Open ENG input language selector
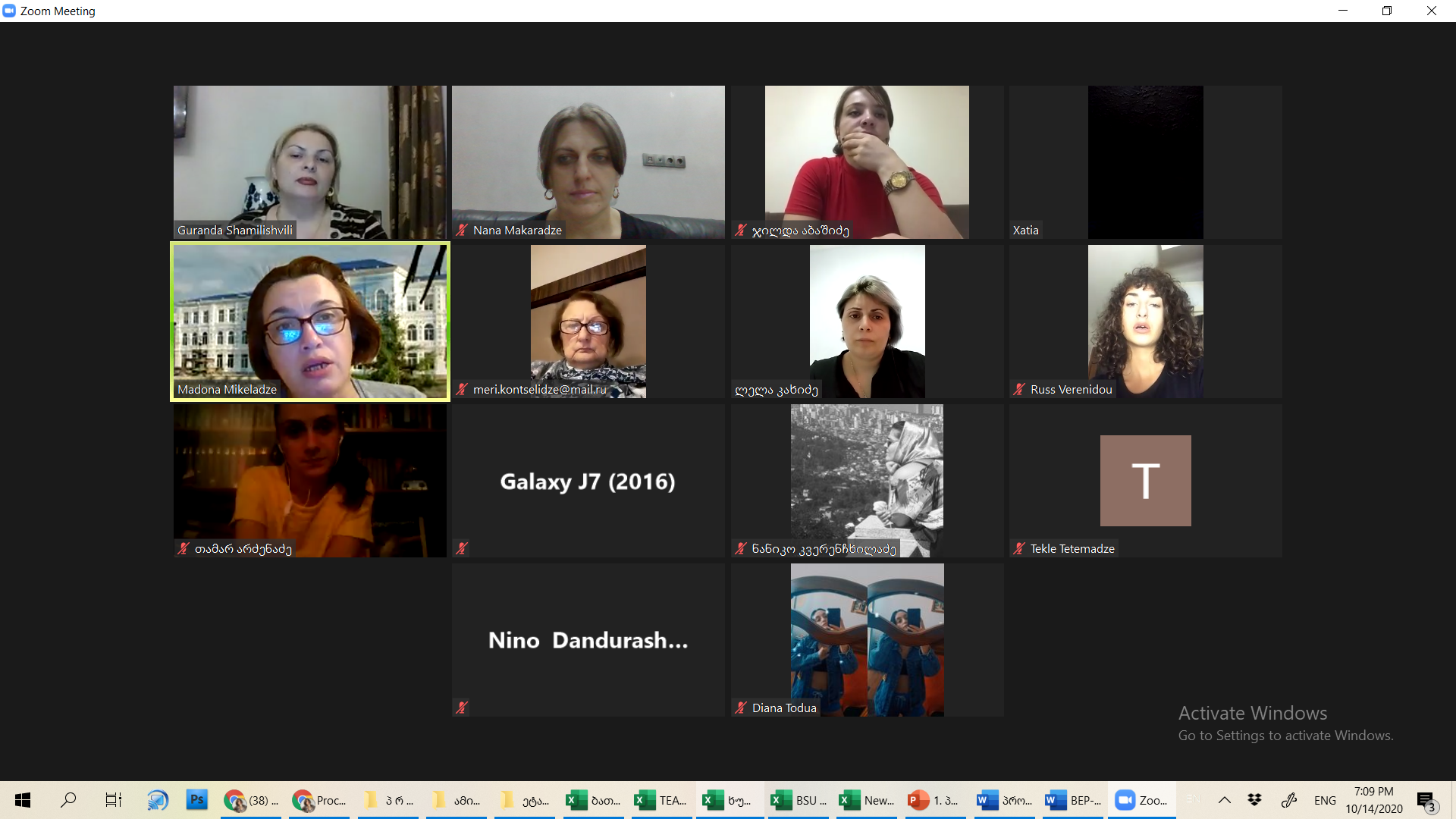 coord(1325,800)
